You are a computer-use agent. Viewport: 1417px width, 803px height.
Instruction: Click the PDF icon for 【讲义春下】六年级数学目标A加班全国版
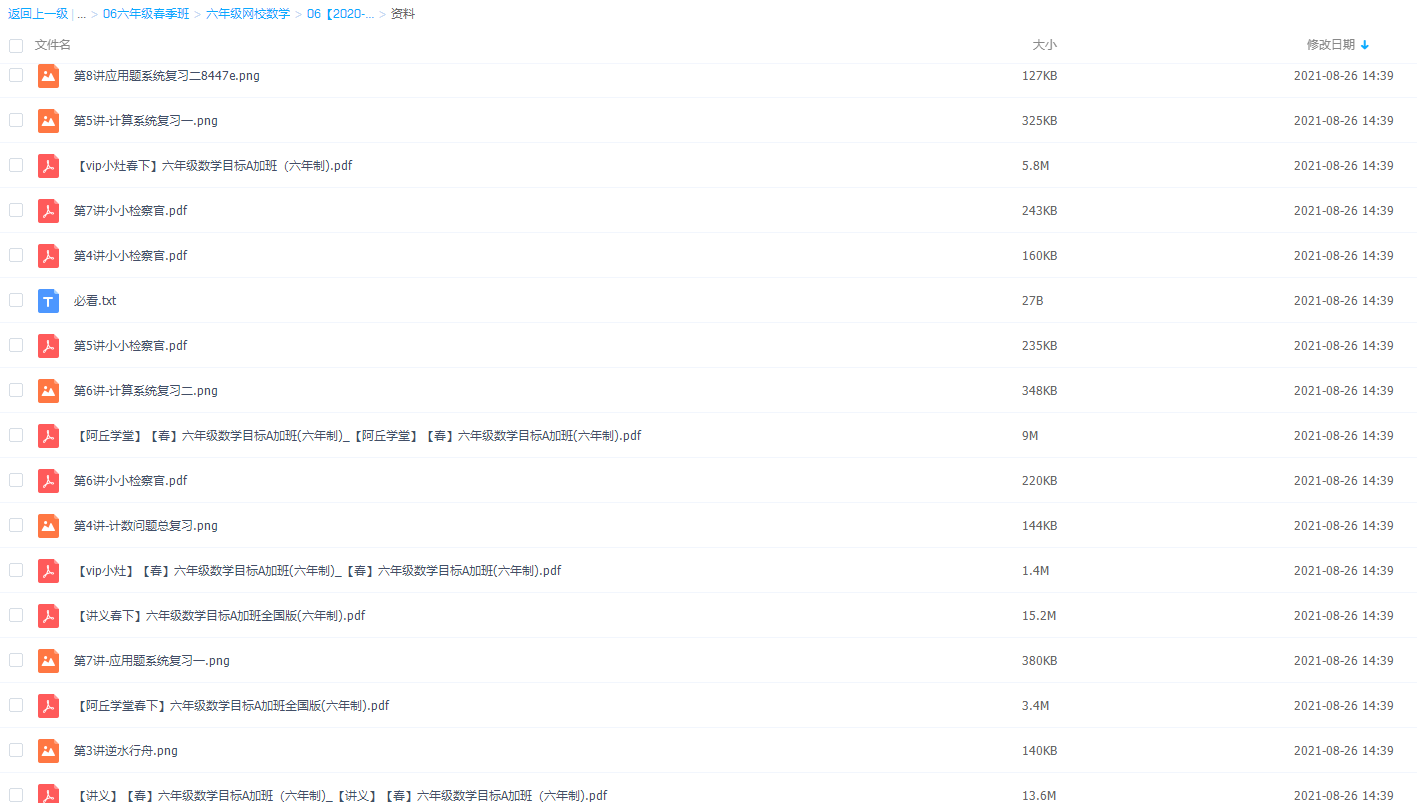click(x=48, y=616)
